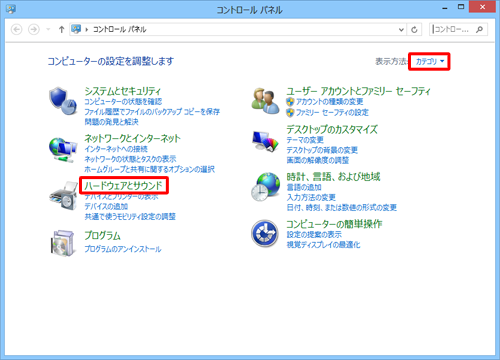Click the Forward arrow navigation button
500x360 pixels.
[33, 29]
